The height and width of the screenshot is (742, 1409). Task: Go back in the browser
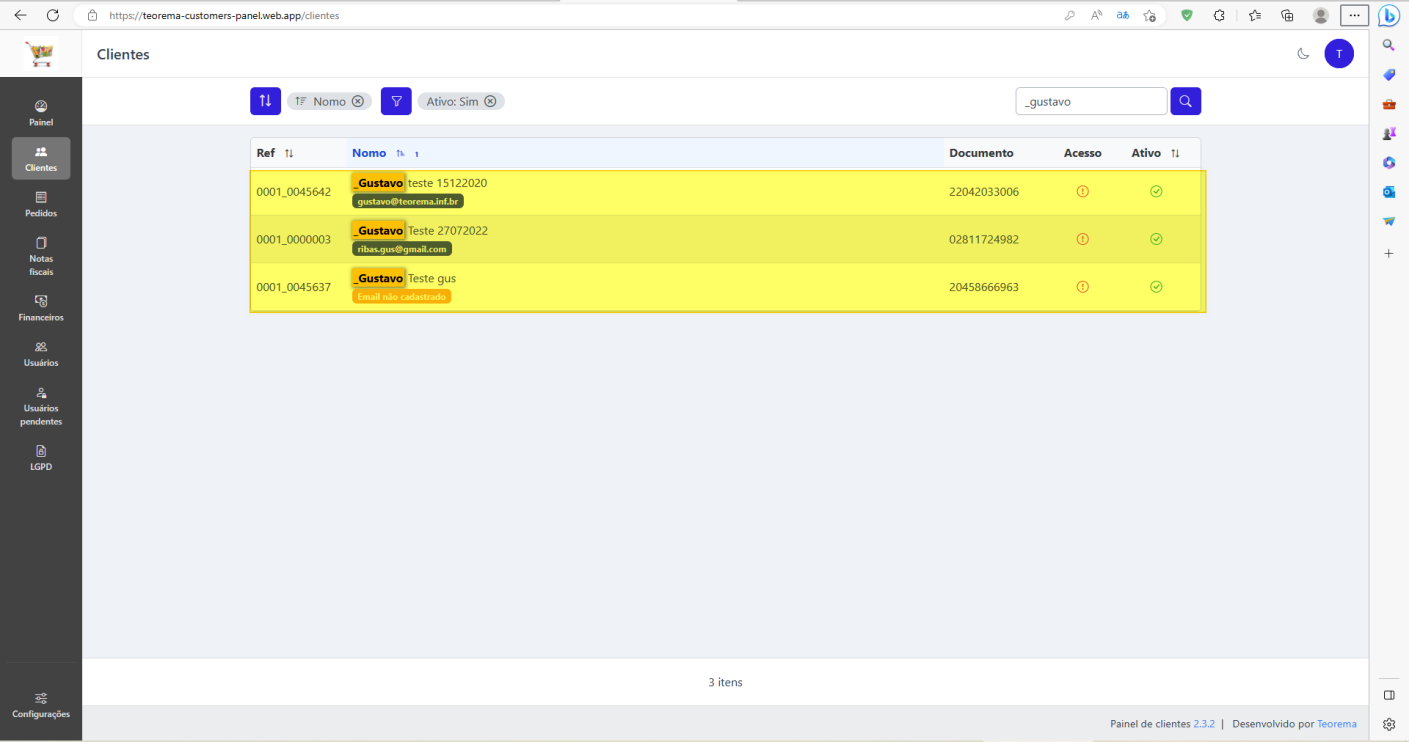click(x=21, y=15)
